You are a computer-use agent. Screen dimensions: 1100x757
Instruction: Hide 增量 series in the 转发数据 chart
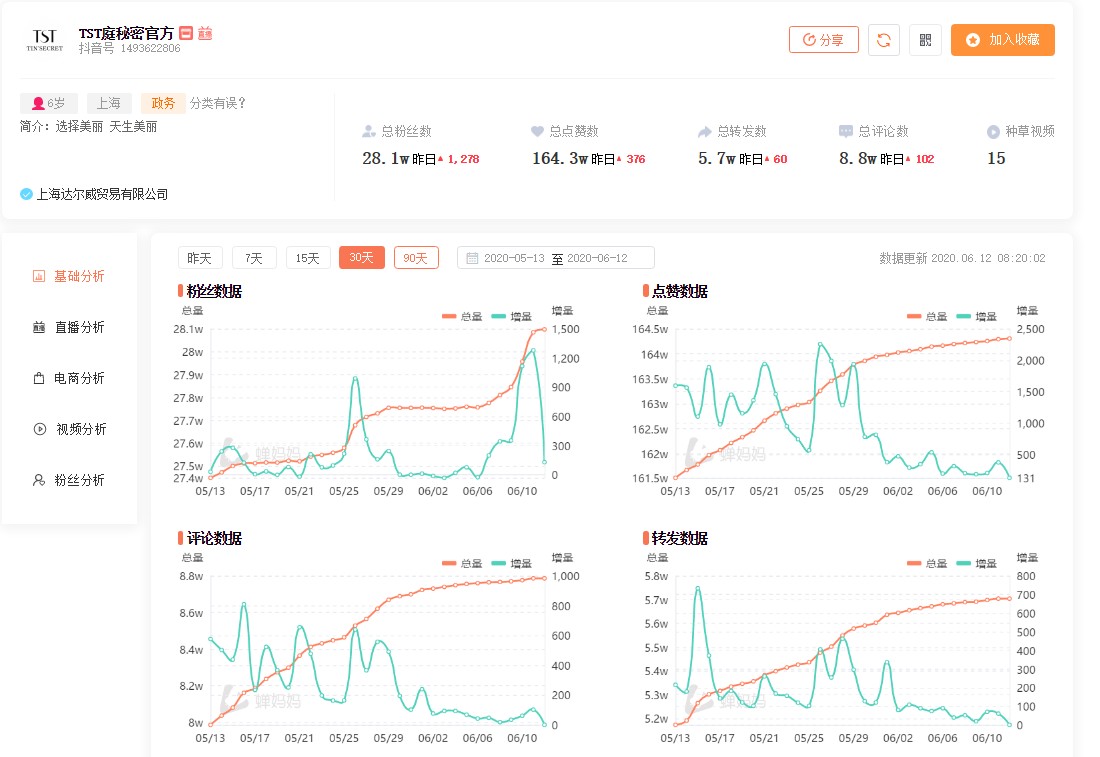point(977,563)
